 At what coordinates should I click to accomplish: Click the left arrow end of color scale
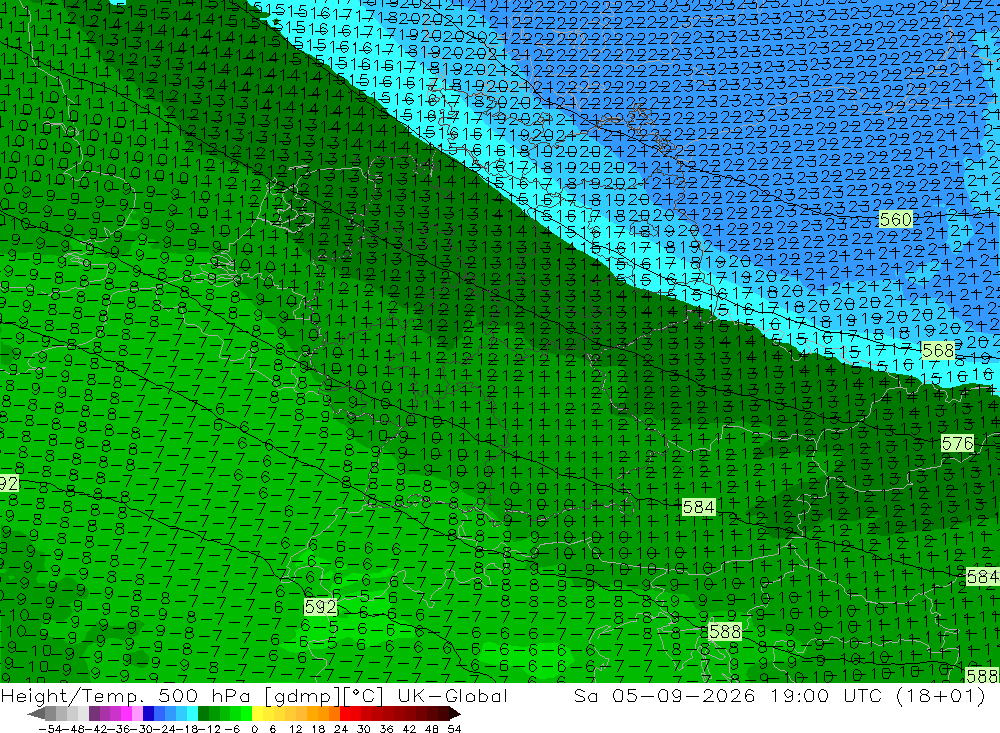pos(36,714)
